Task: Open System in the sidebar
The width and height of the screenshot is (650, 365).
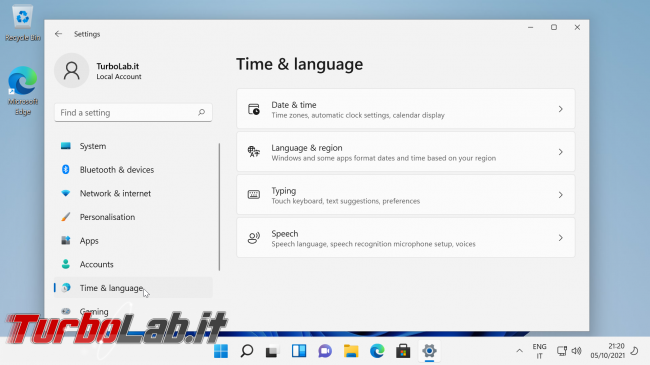Action: [x=133, y=146]
